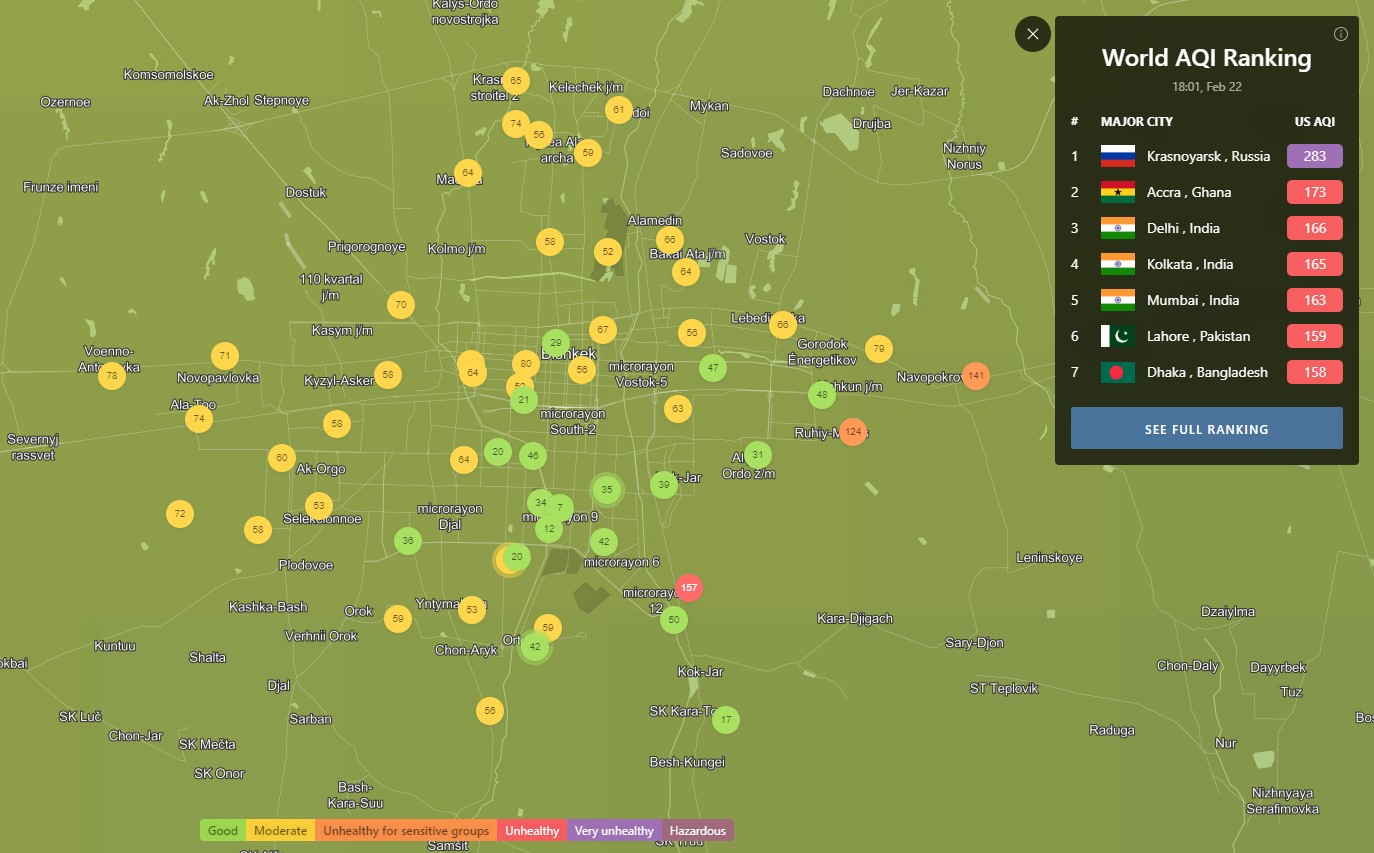Click the purple 283 AQI badge
The height and width of the screenshot is (853, 1374).
click(1314, 156)
